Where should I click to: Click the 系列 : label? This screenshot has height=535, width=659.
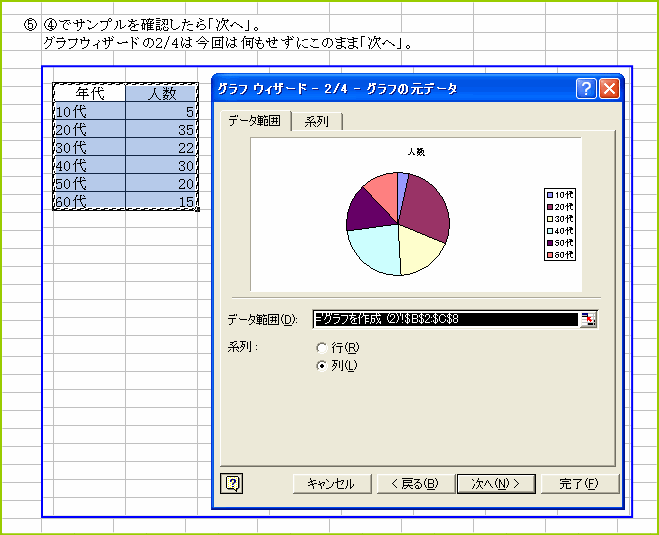coord(243,347)
